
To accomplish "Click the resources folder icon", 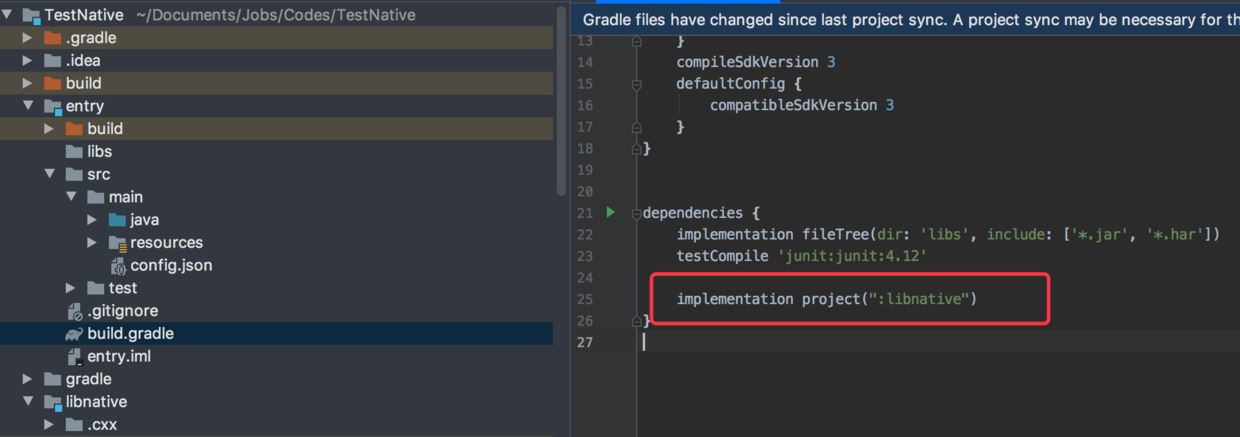I will pos(117,243).
